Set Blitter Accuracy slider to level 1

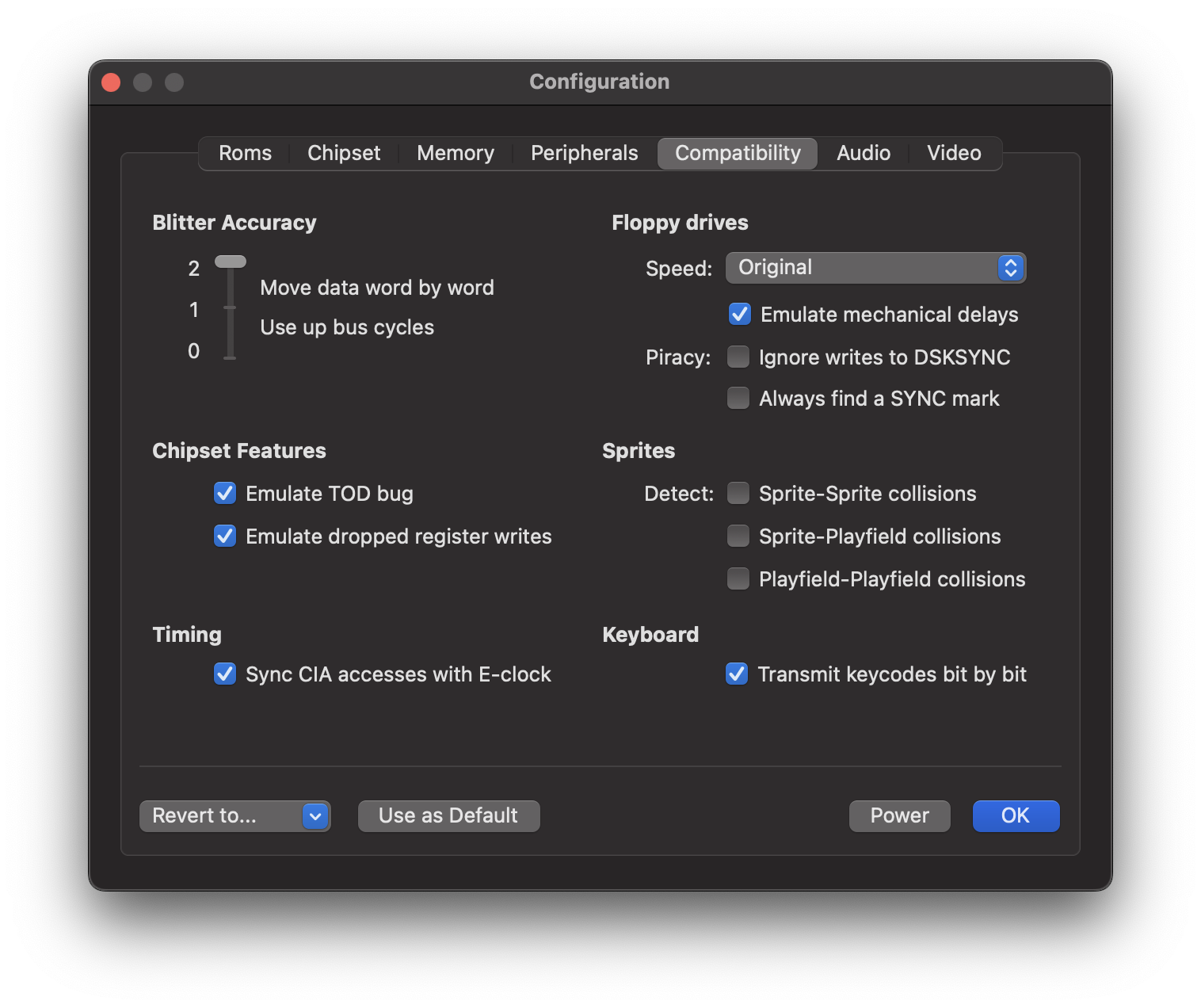click(x=230, y=307)
